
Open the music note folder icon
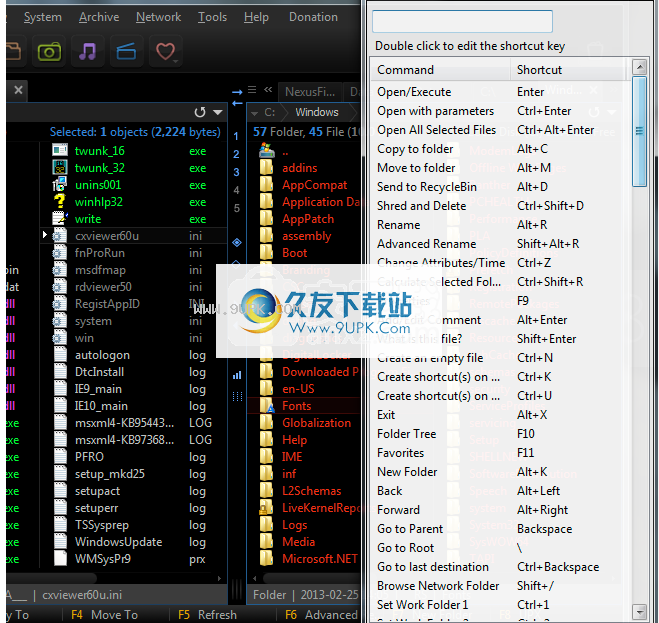coord(87,52)
